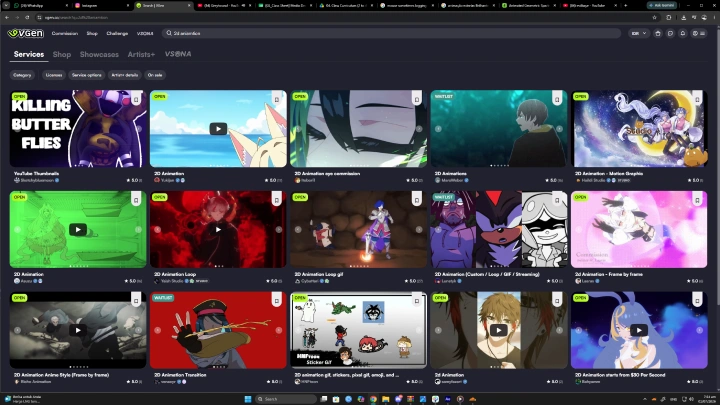Image resolution: width=720 pixels, height=405 pixels.
Task: Bookmark the 2d Animation - Frame by frame service
Action: 697,200
